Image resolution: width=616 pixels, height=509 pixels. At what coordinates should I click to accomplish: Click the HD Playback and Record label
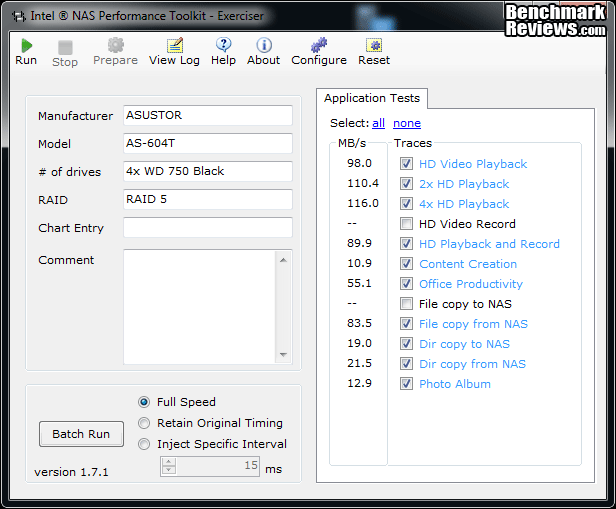point(489,244)
